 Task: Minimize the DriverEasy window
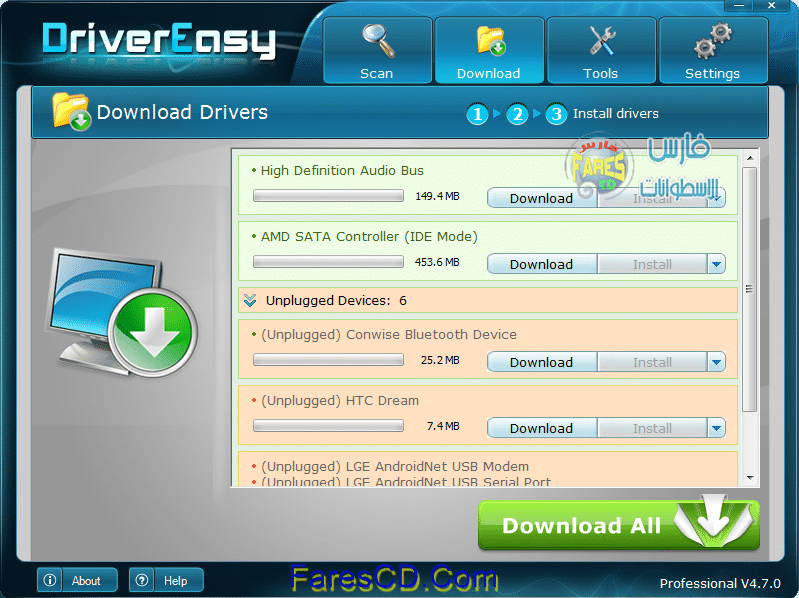click(739, 6)
